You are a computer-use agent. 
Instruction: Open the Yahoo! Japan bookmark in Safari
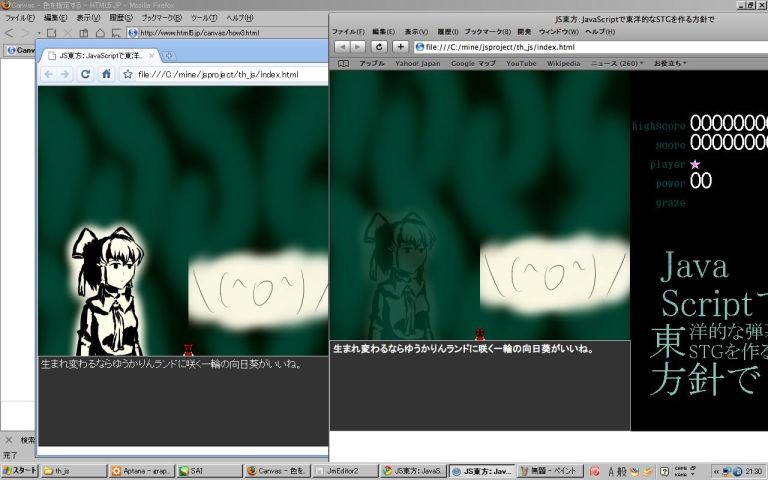418,64
